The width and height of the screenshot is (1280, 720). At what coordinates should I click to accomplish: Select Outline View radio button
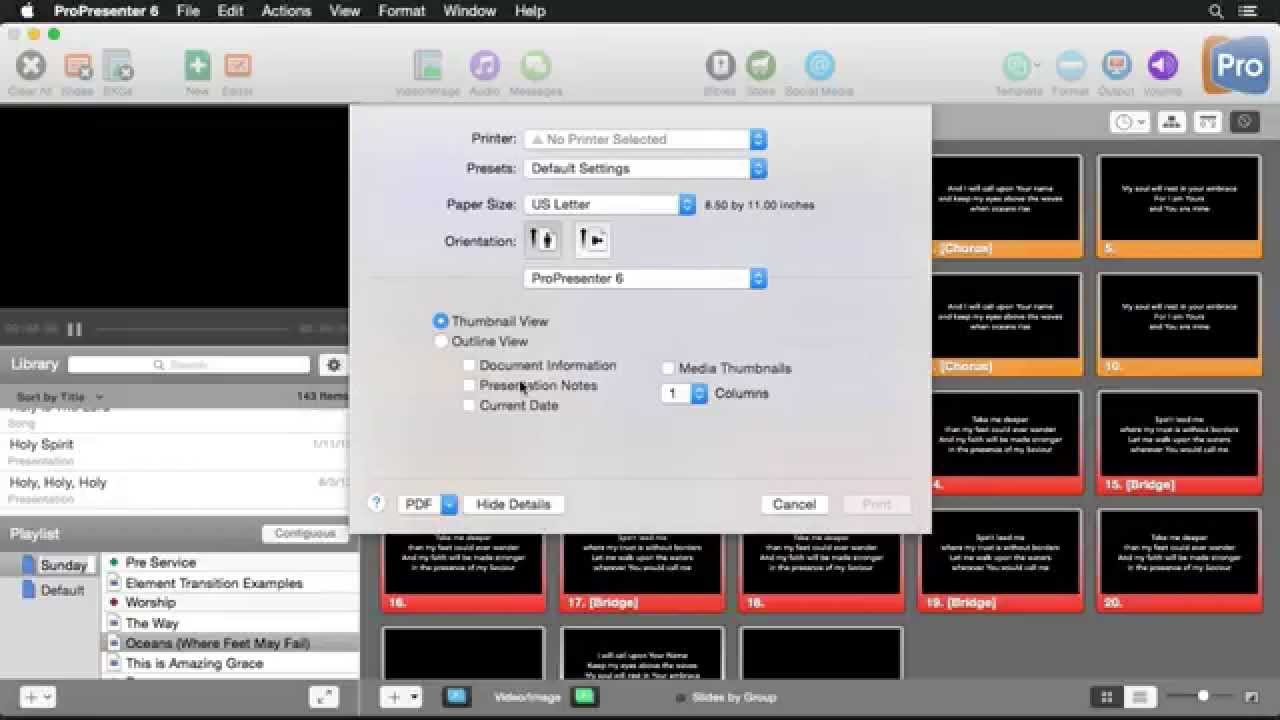(440, 341)
